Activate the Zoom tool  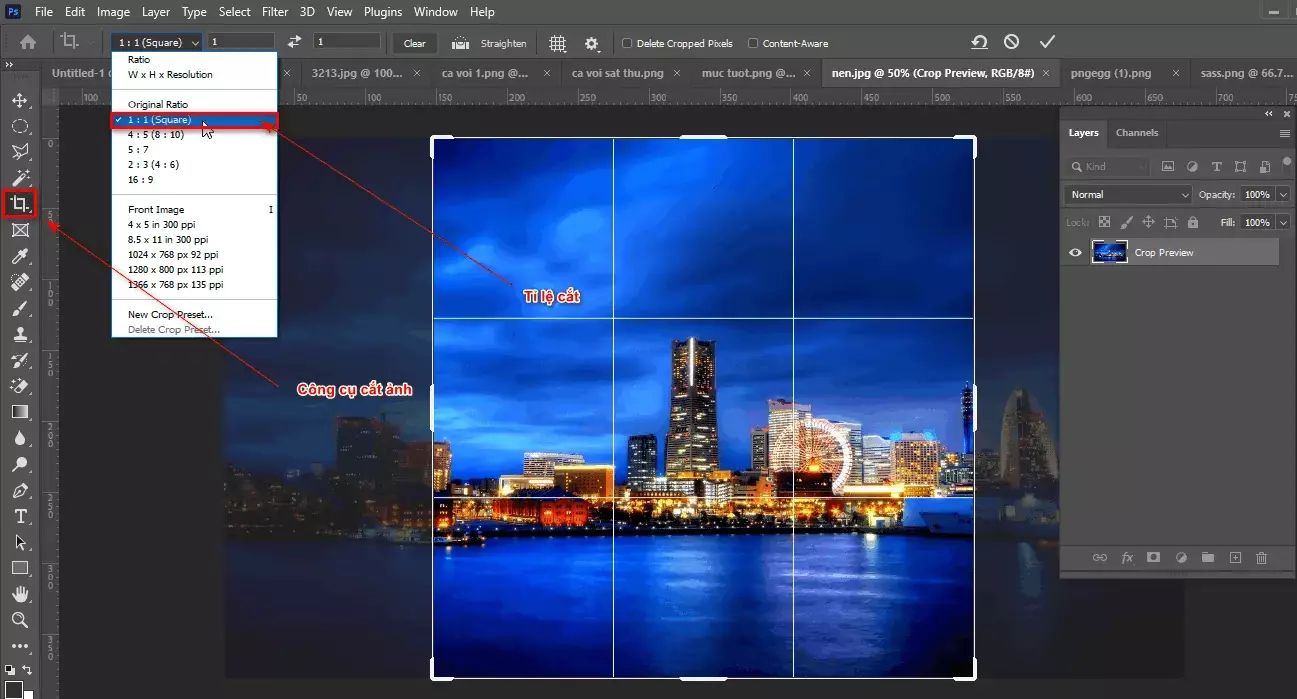[21, 621]
